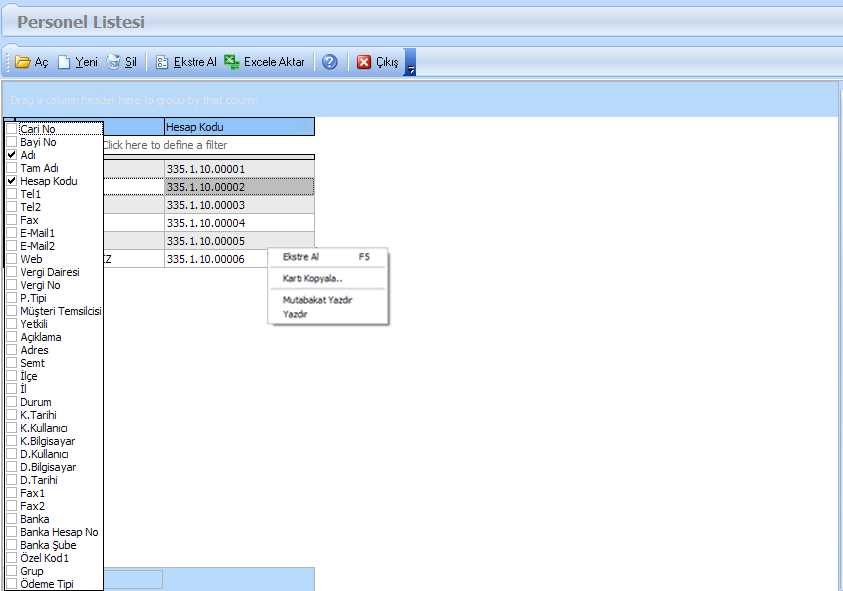Click the red Çıkış exit icon
Viewport: 843px width, 591px height.
(x=364, y=62)
